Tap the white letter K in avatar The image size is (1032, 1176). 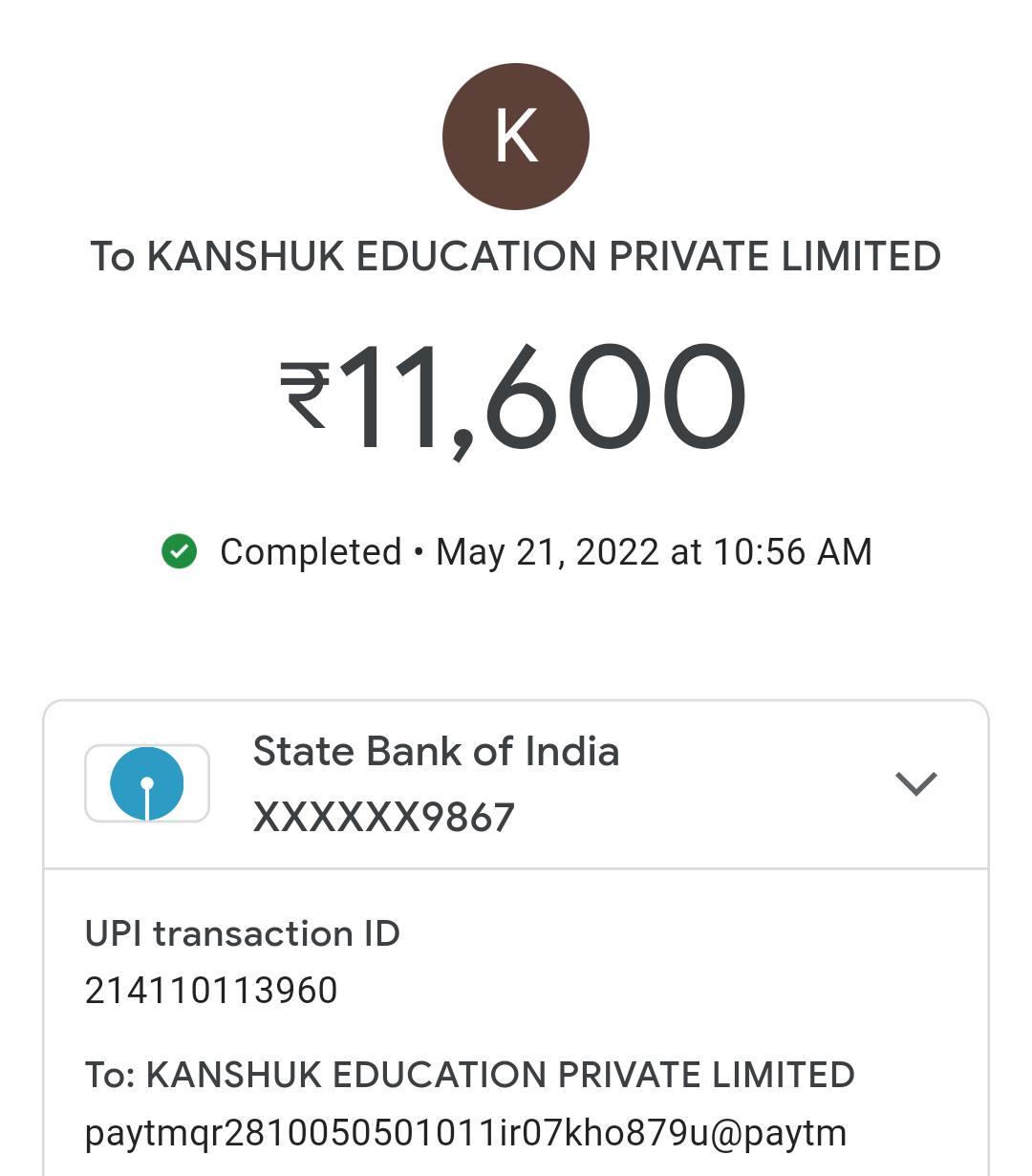click(x=516, y=137)
